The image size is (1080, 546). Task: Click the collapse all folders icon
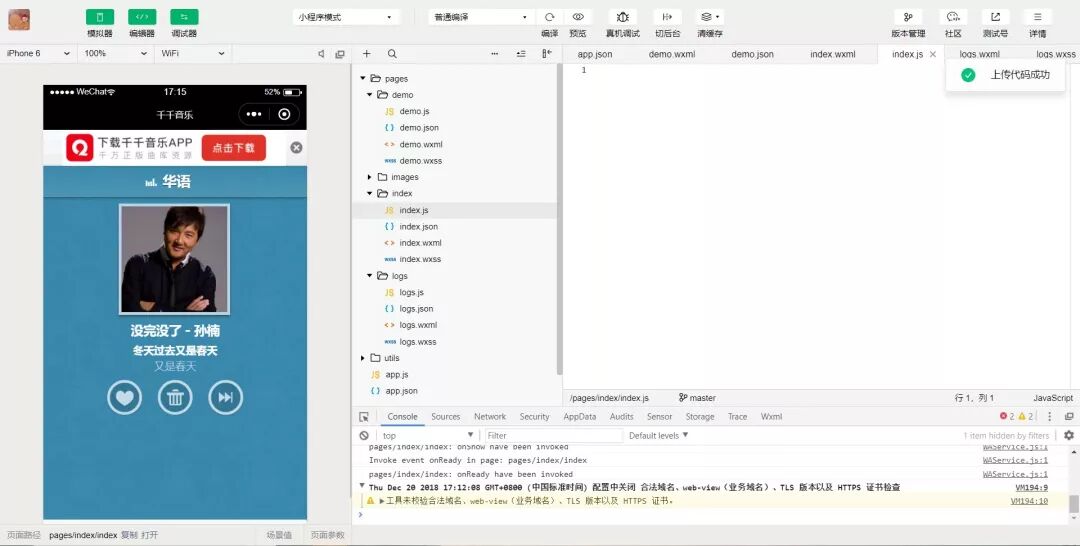coord(521,54)
